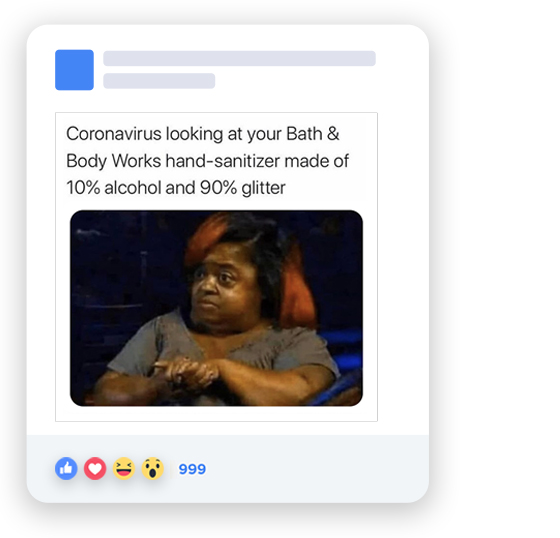Click the clasped hands in the meme image
Image resolution: width=560 pixels, height=538 pixels.
(186, 373)
